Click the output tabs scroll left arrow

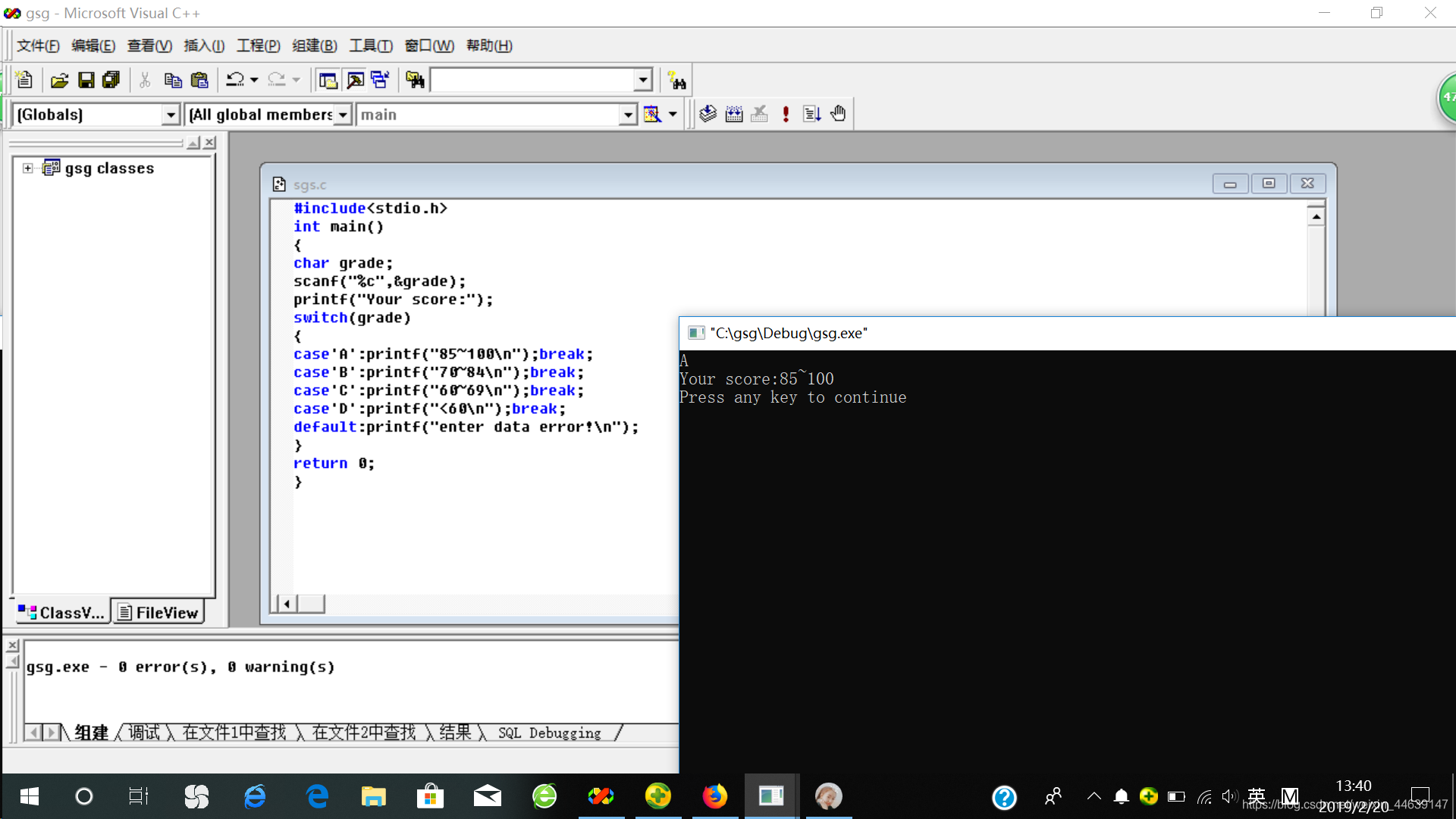coord(33,733)
